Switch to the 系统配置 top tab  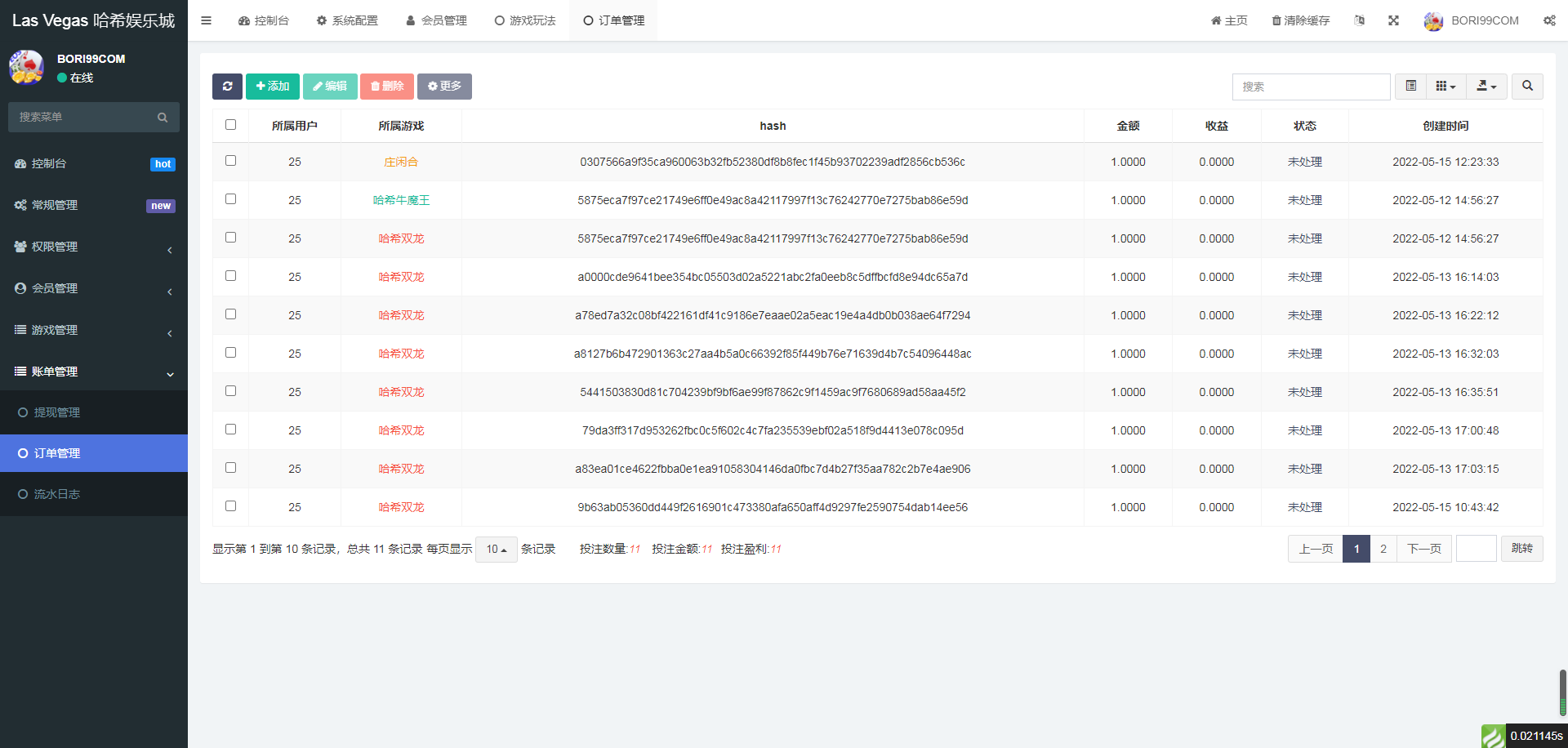tap(347, 20)
